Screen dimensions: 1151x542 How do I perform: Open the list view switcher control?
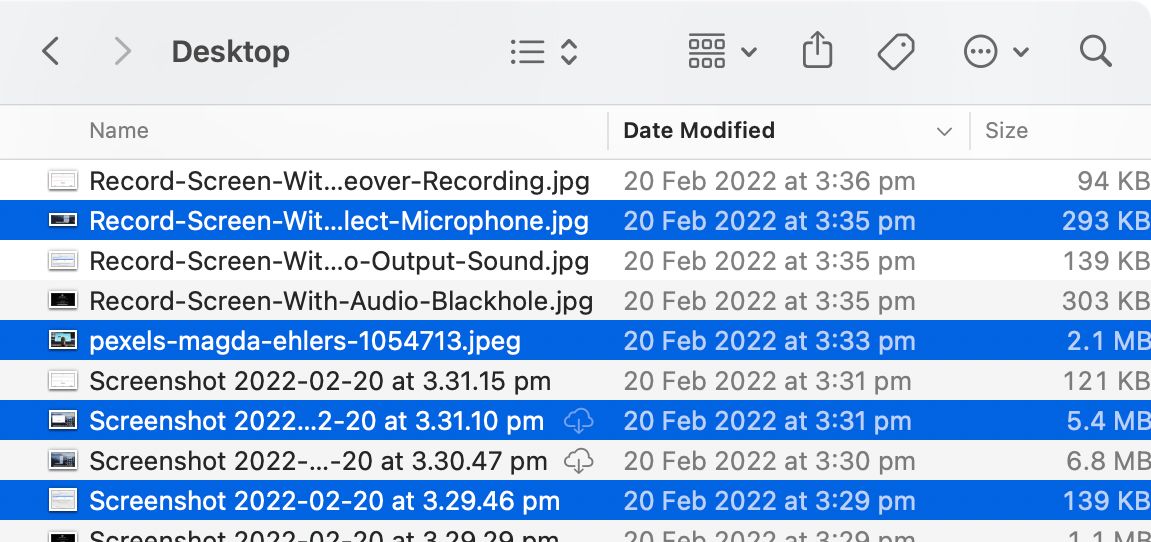(543, 52)
